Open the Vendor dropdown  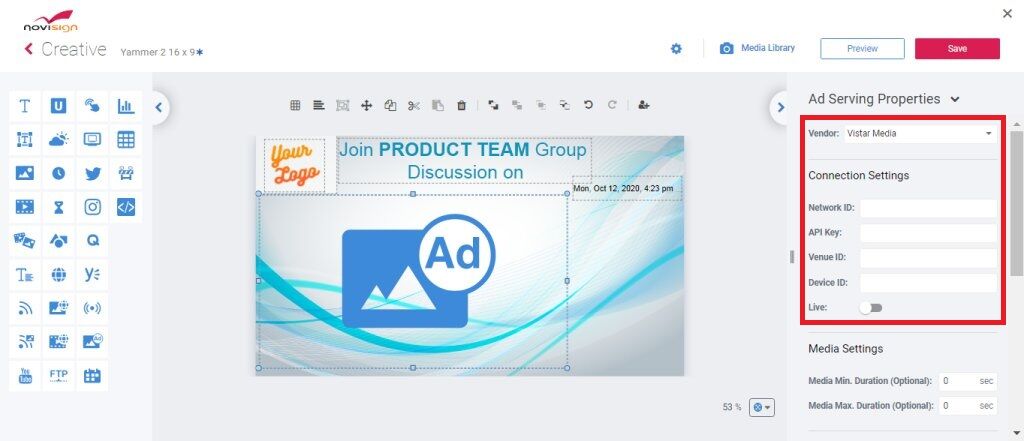[x=919, y=133]
